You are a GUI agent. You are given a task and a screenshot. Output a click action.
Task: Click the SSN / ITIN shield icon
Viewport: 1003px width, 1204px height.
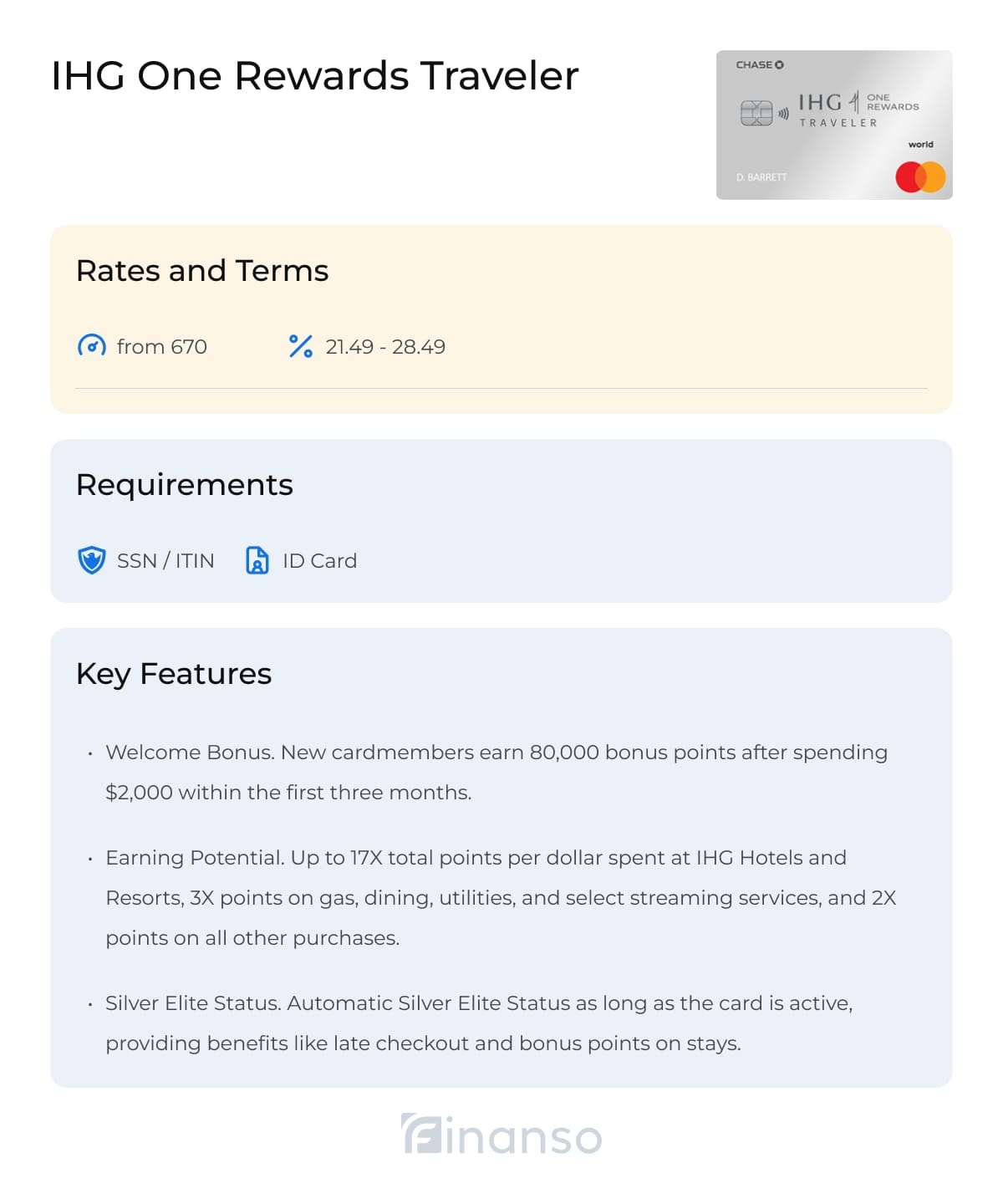pyautogui.click(x=92, y=560)
